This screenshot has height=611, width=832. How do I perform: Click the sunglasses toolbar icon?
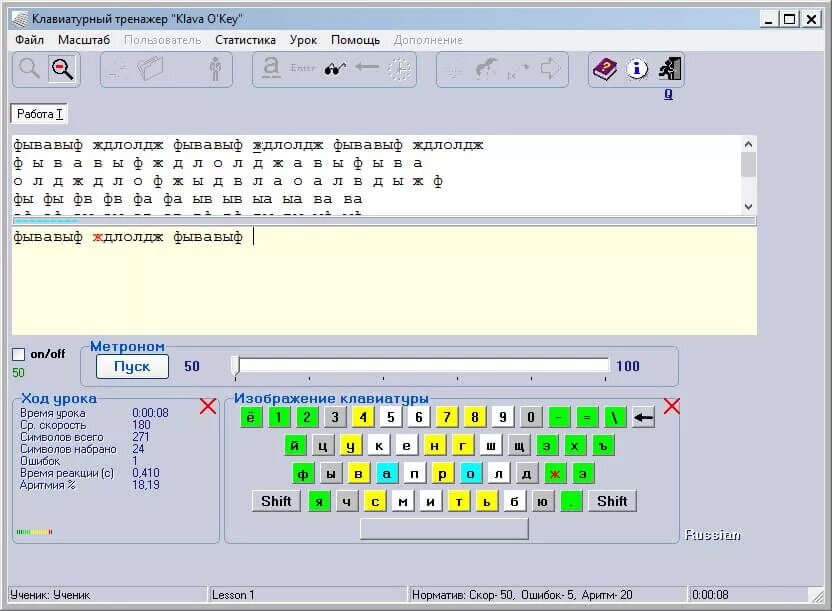click(335, 69)
